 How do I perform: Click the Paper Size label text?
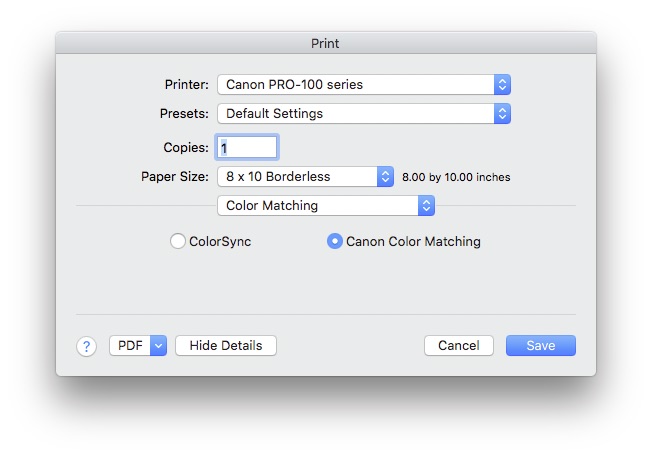click(x=175, y=177)
